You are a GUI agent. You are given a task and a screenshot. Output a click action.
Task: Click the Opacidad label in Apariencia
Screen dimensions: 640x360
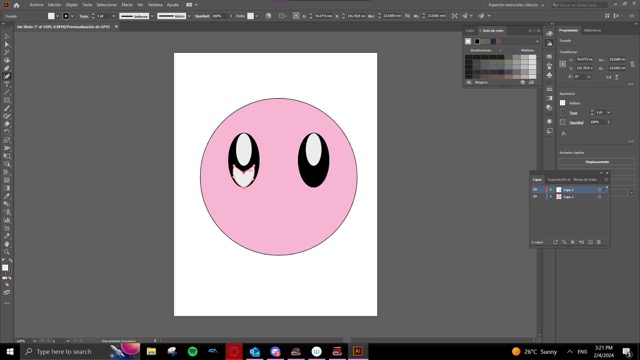tap(576, 122)
